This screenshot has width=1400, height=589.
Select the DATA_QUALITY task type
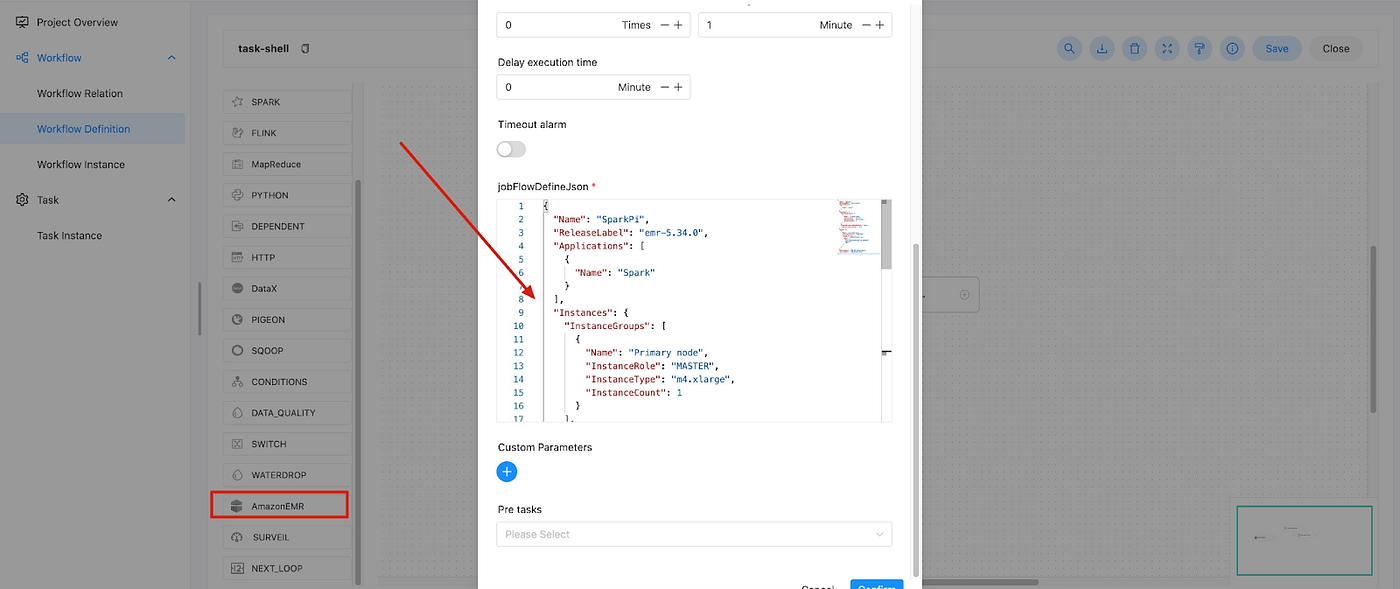pyautogui.click(x=287, y=412)
